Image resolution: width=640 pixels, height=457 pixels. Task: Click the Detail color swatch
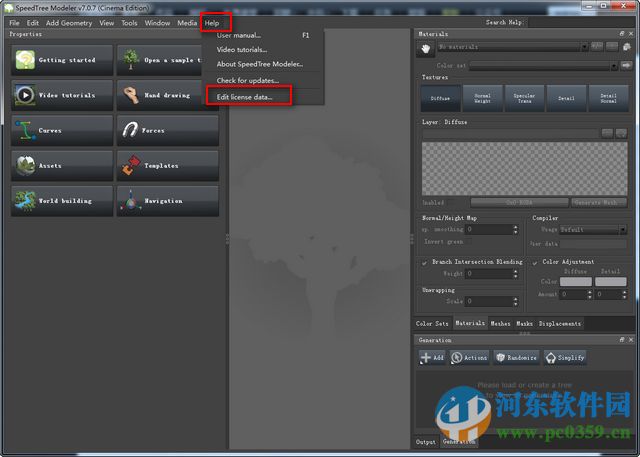611,282
